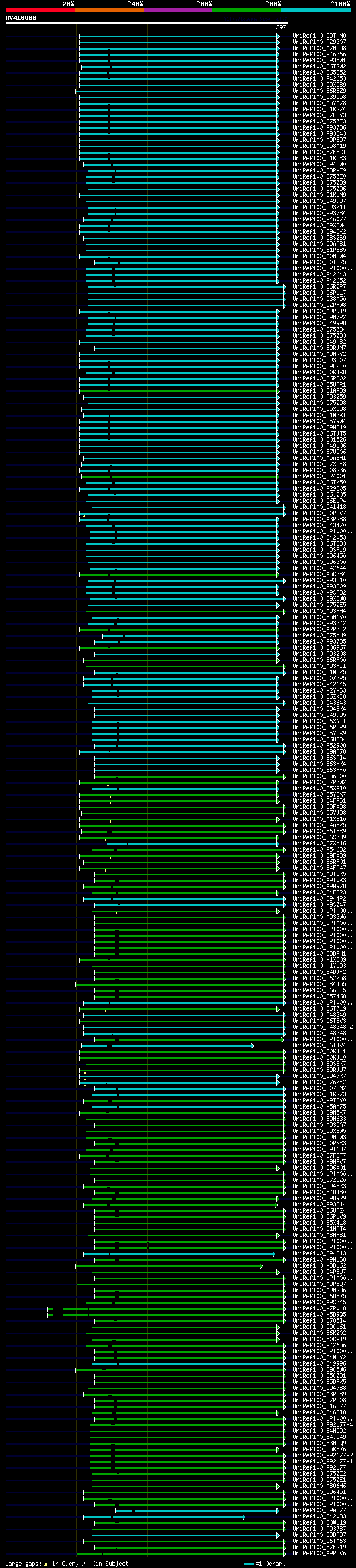
Task: Click label UniRef100_A5YM78
Action: tap(319, 103)
